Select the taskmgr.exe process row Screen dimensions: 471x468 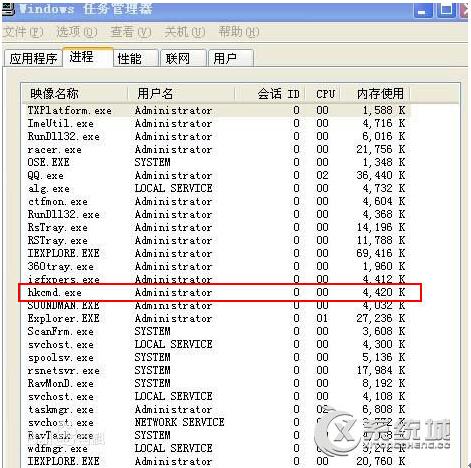216,409
